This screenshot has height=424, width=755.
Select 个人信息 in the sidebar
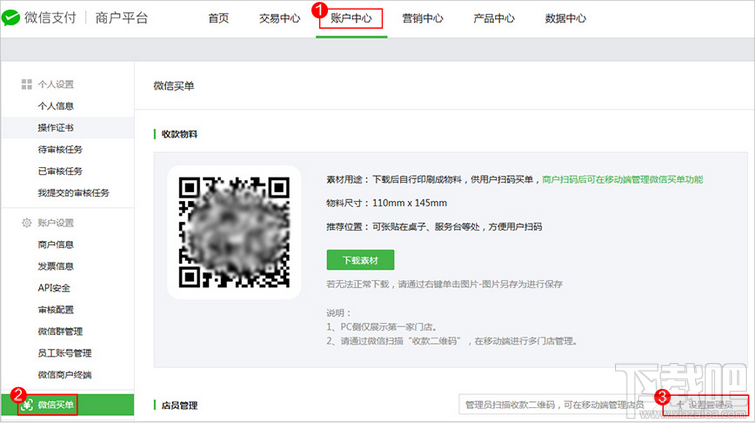(56, 106)
